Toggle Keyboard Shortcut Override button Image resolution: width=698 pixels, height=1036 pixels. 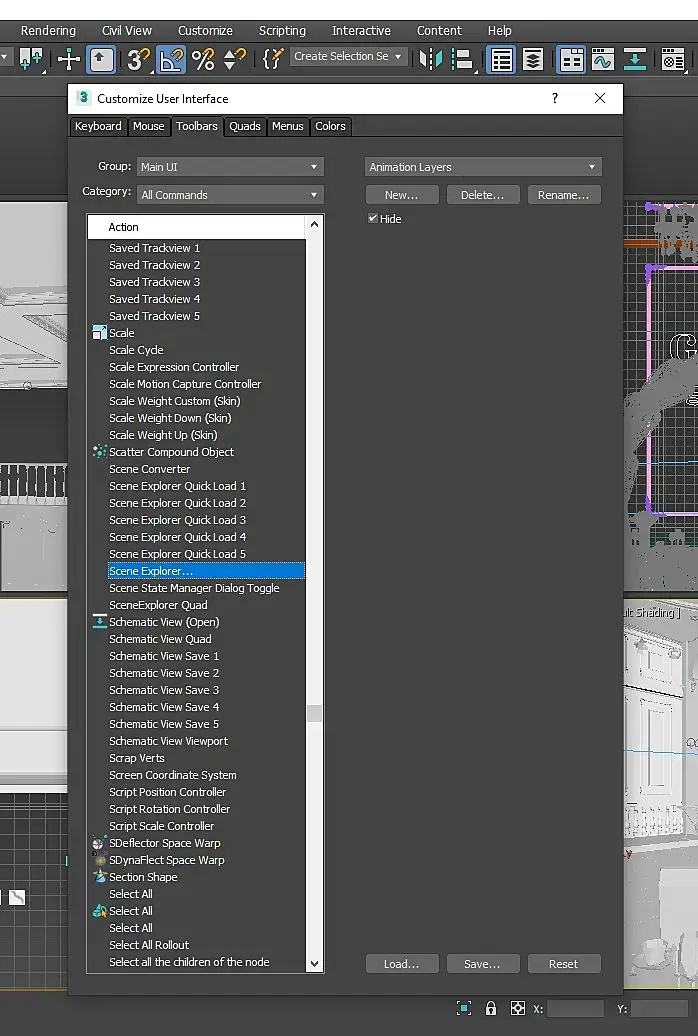[100, 59]
